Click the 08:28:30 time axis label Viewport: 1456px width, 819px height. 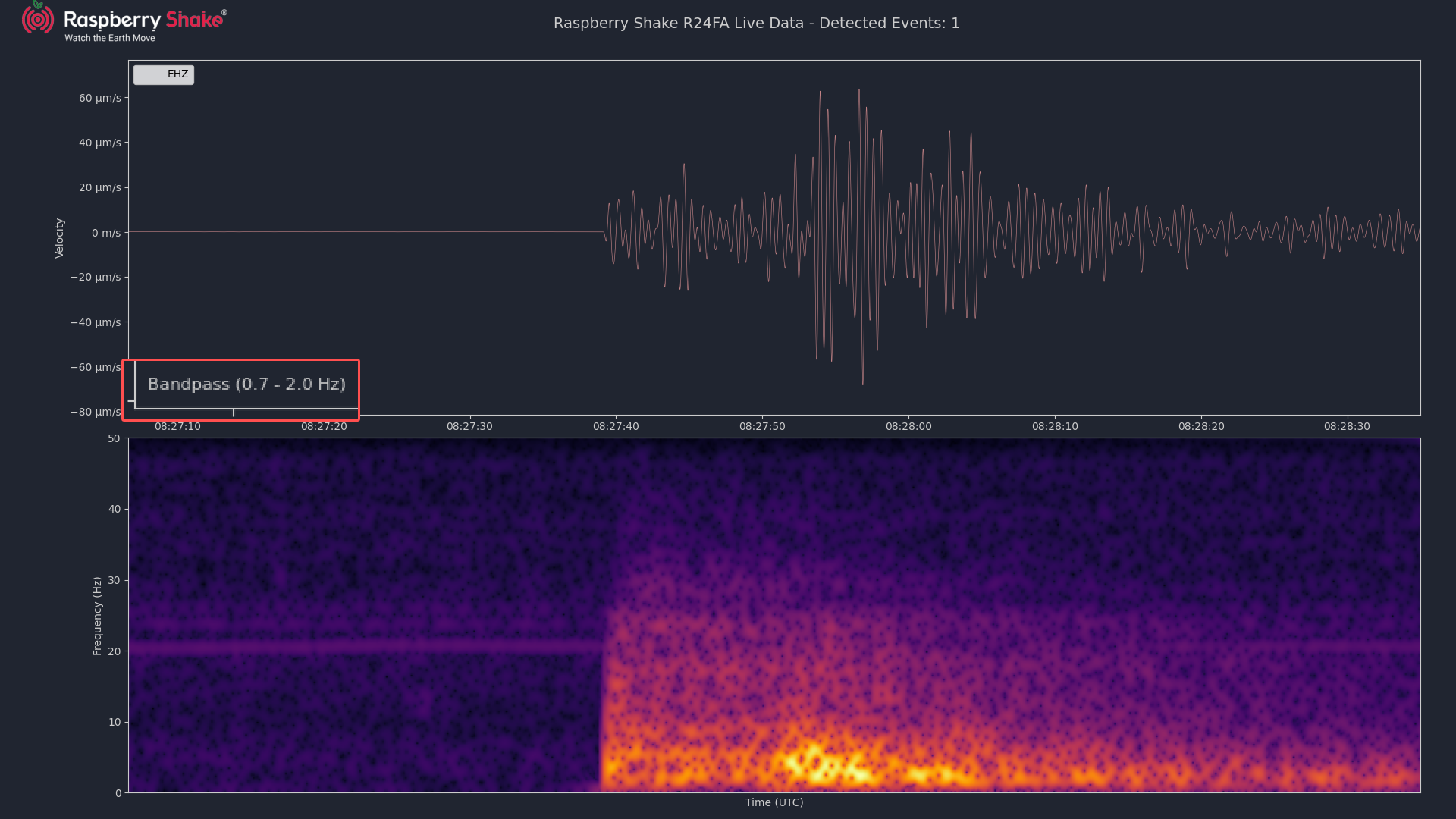(x=1347, y=426)
